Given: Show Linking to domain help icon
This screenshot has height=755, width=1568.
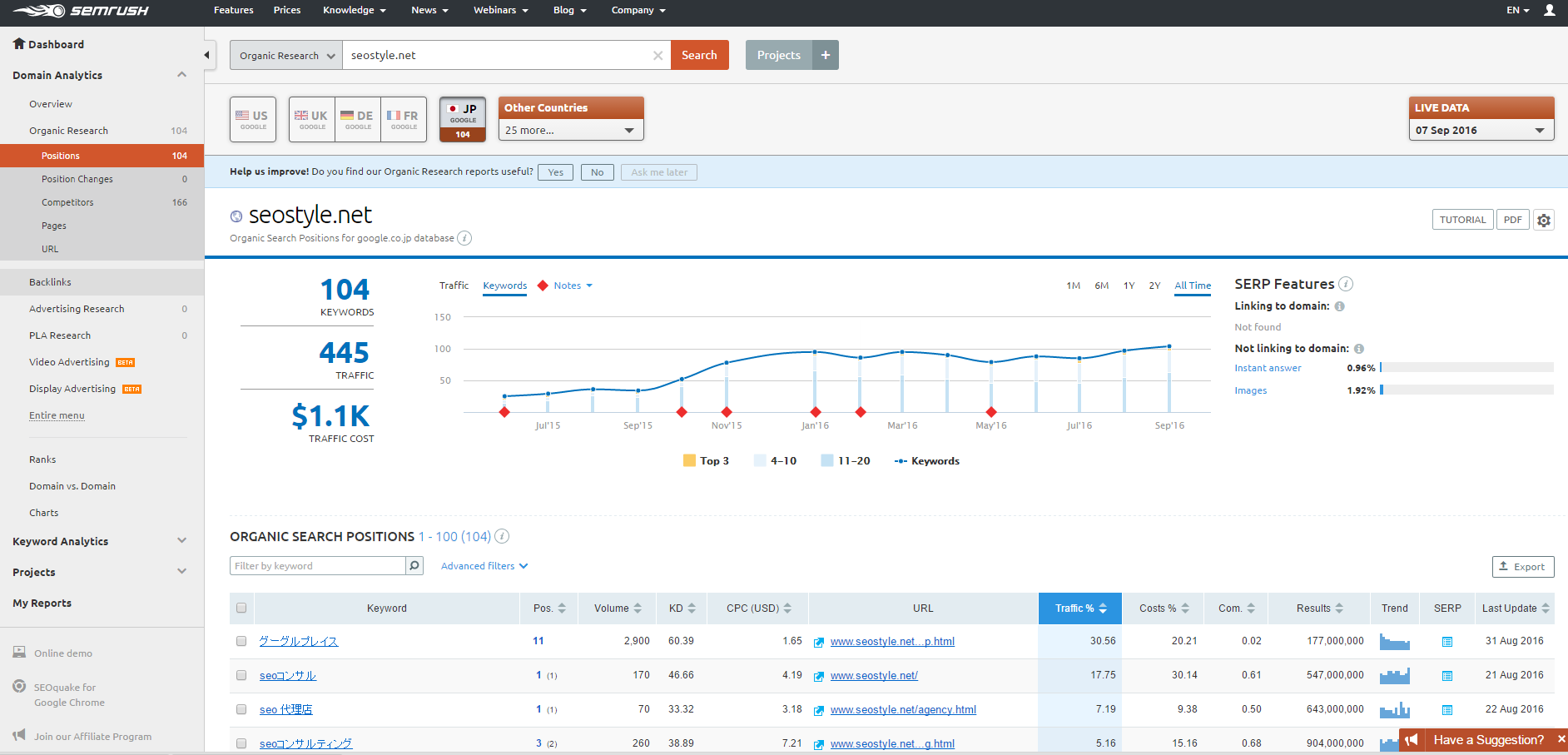Looking at the screenshot, I should 1340,306.
